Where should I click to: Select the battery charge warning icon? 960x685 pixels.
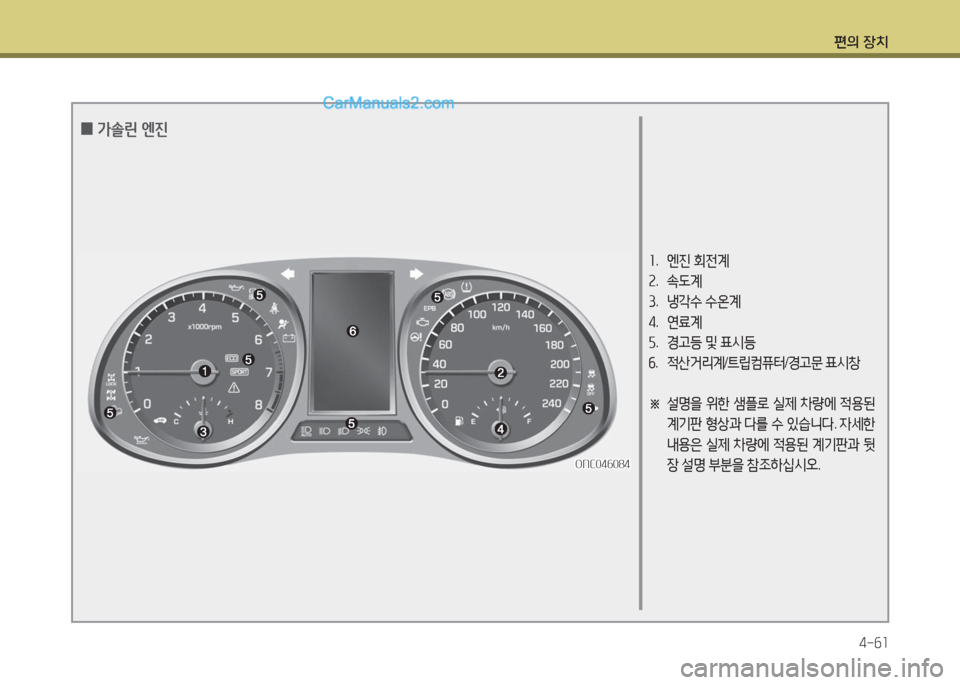(x=289, y=338)
